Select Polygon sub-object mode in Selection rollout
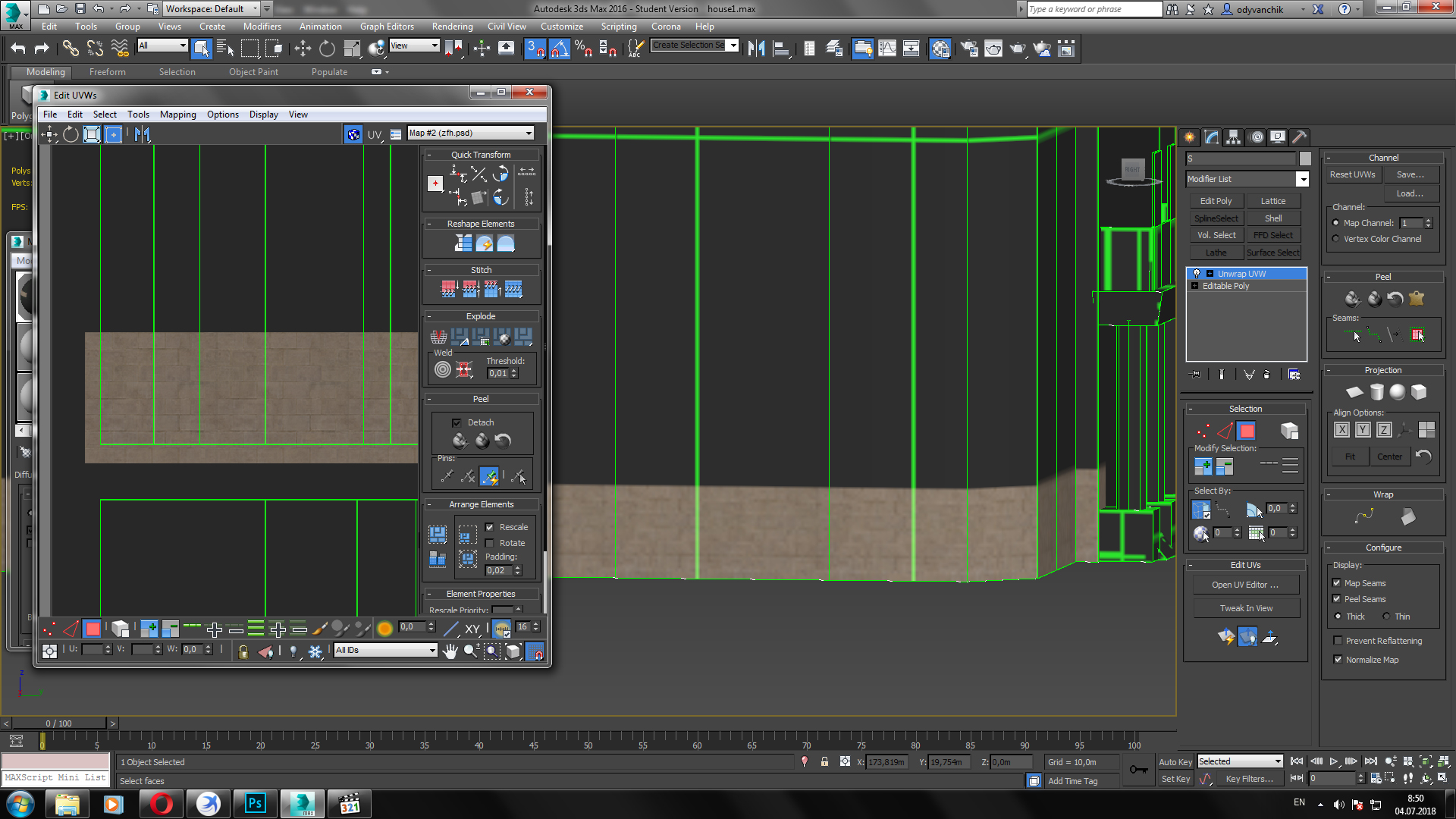Image resolution: width=1456 pixels, height=819 pixels. (1247, 431)
